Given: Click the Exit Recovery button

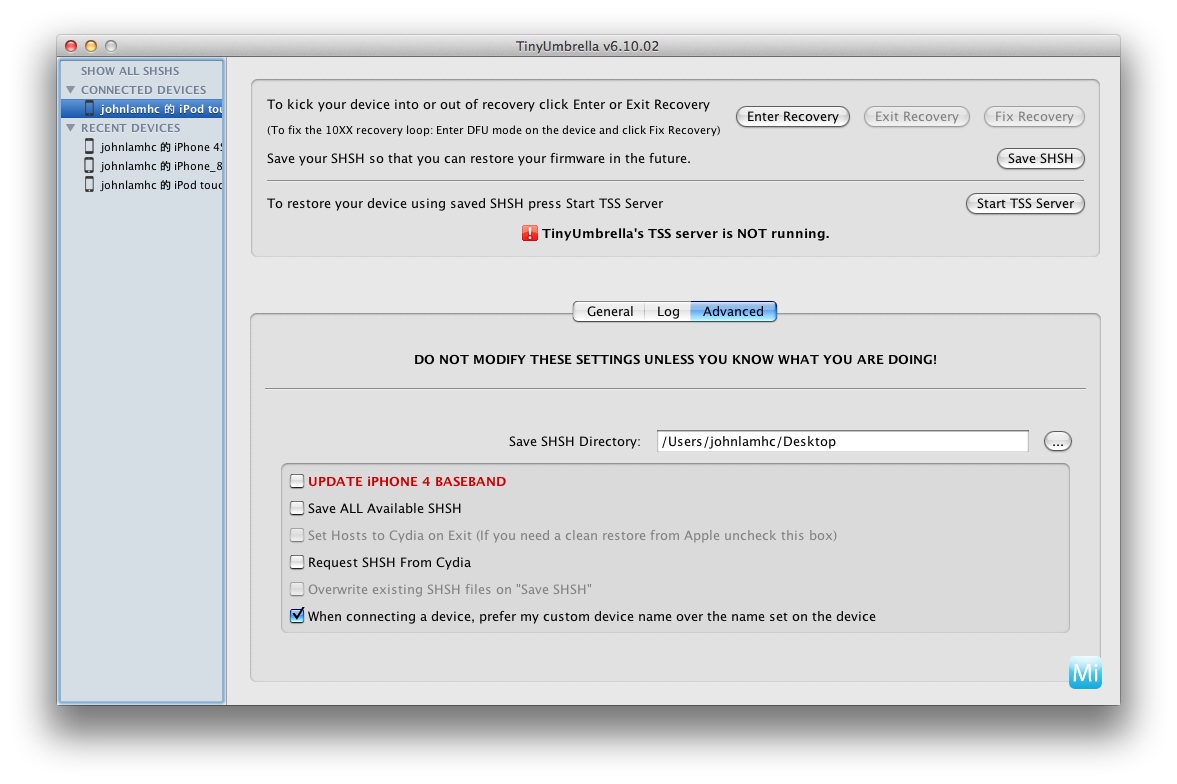Looking at the screenshot, I should coord(917,116).
